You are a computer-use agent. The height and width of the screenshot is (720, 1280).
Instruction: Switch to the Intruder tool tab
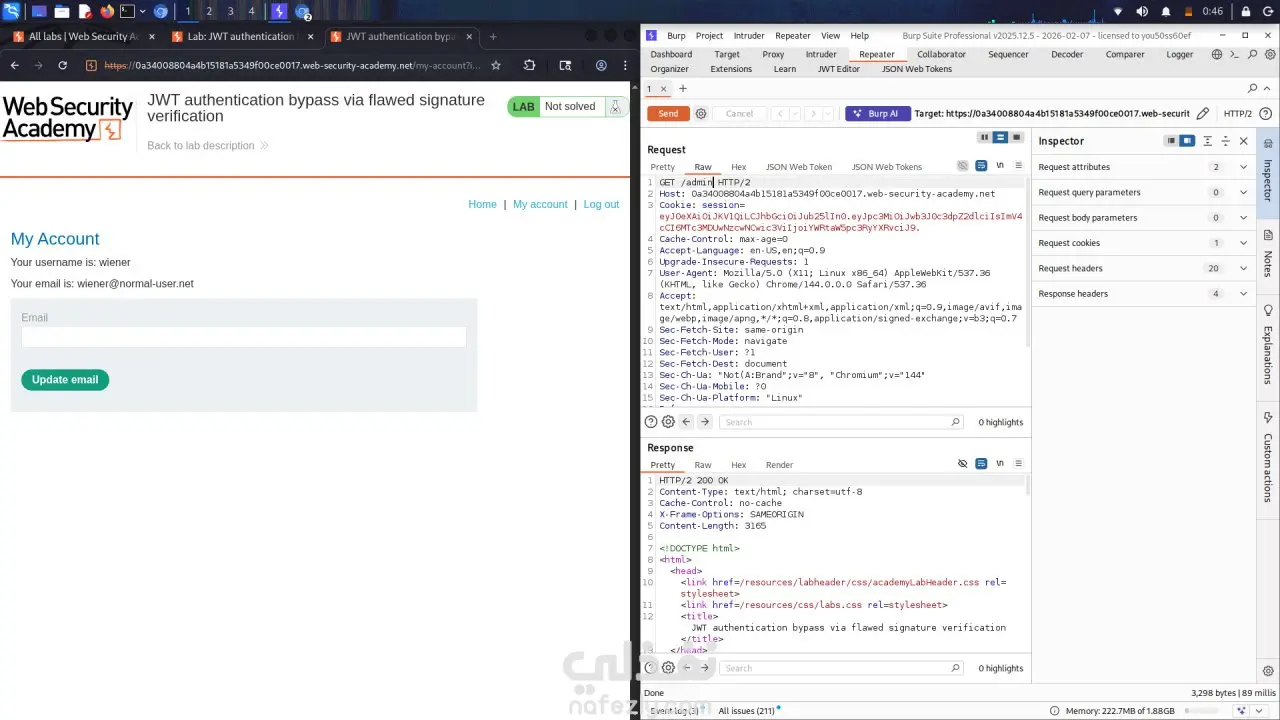tap(821, 54)
